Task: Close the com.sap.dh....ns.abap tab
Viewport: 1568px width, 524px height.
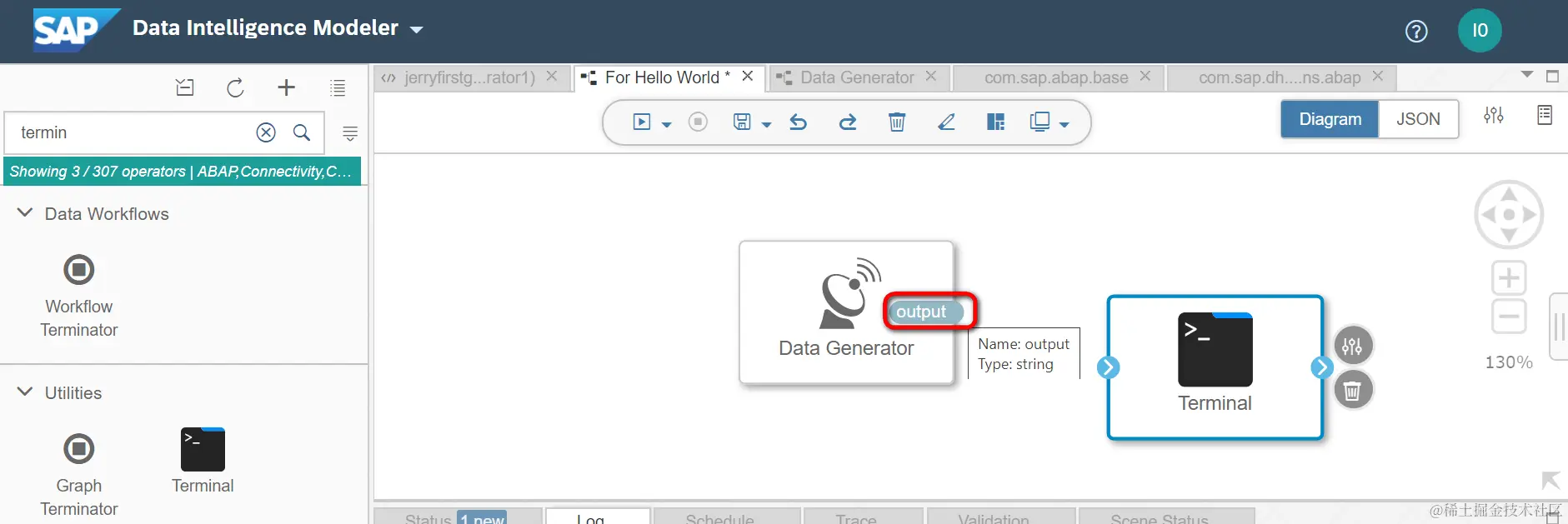Action: point(1378,77)
